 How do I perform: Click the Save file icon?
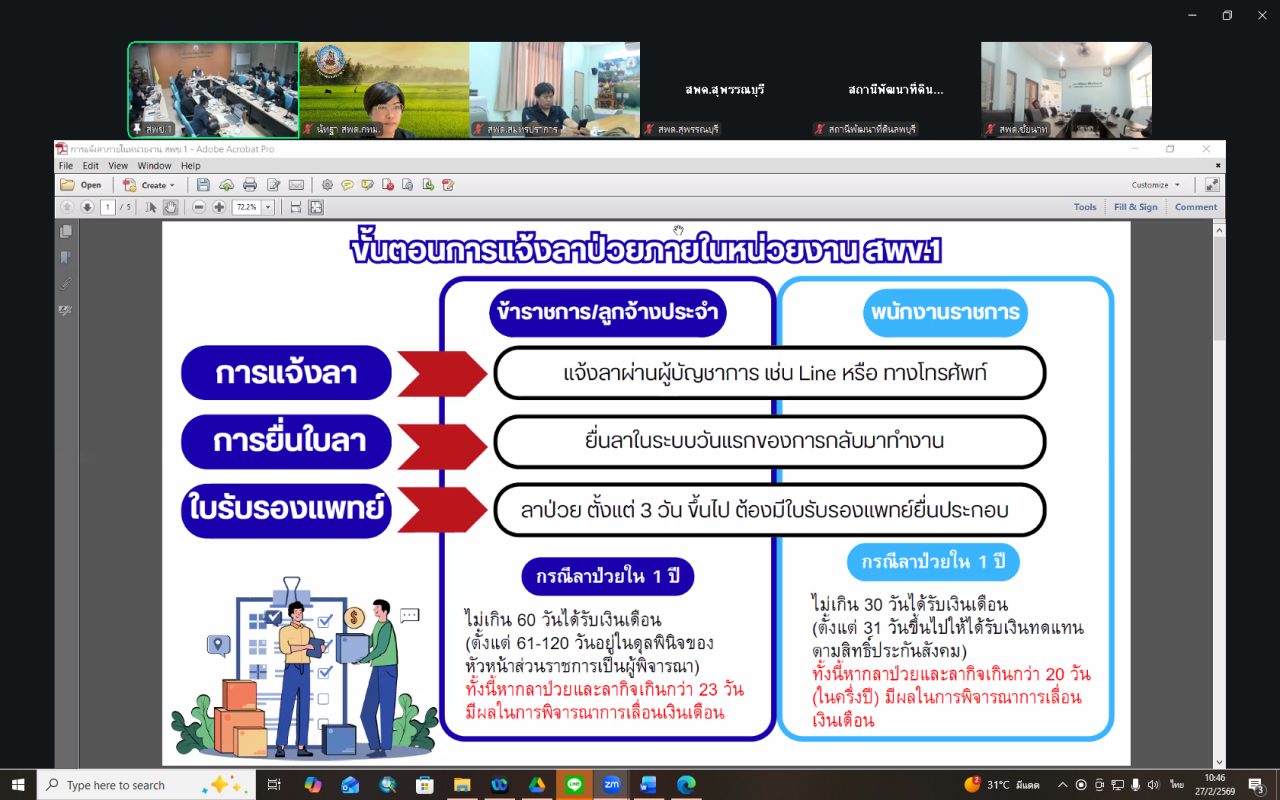coord(203,184)
